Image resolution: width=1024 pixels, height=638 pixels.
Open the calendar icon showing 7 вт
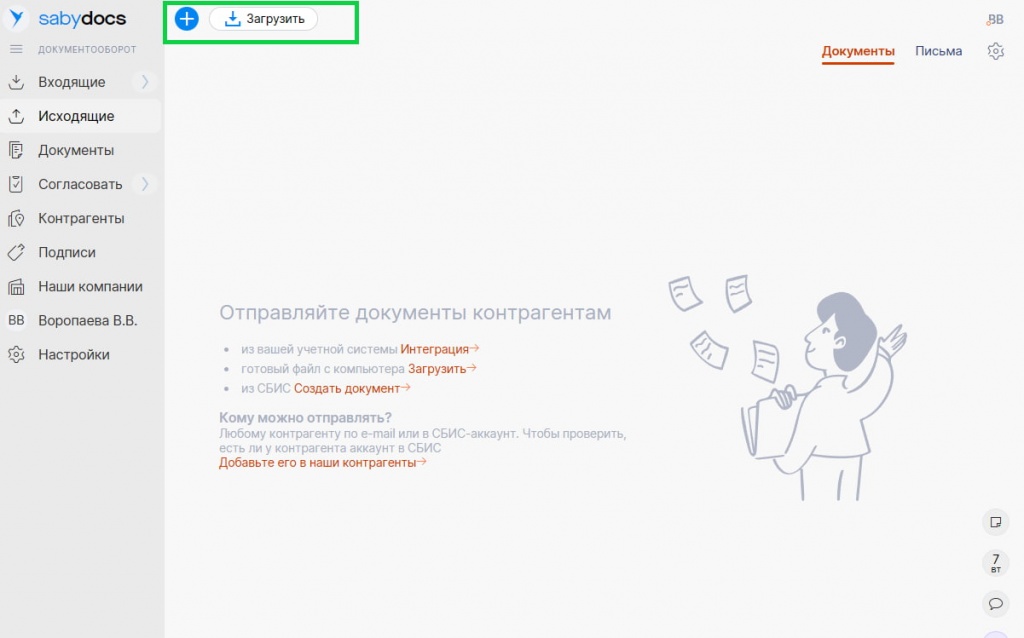tap(995, 563)
